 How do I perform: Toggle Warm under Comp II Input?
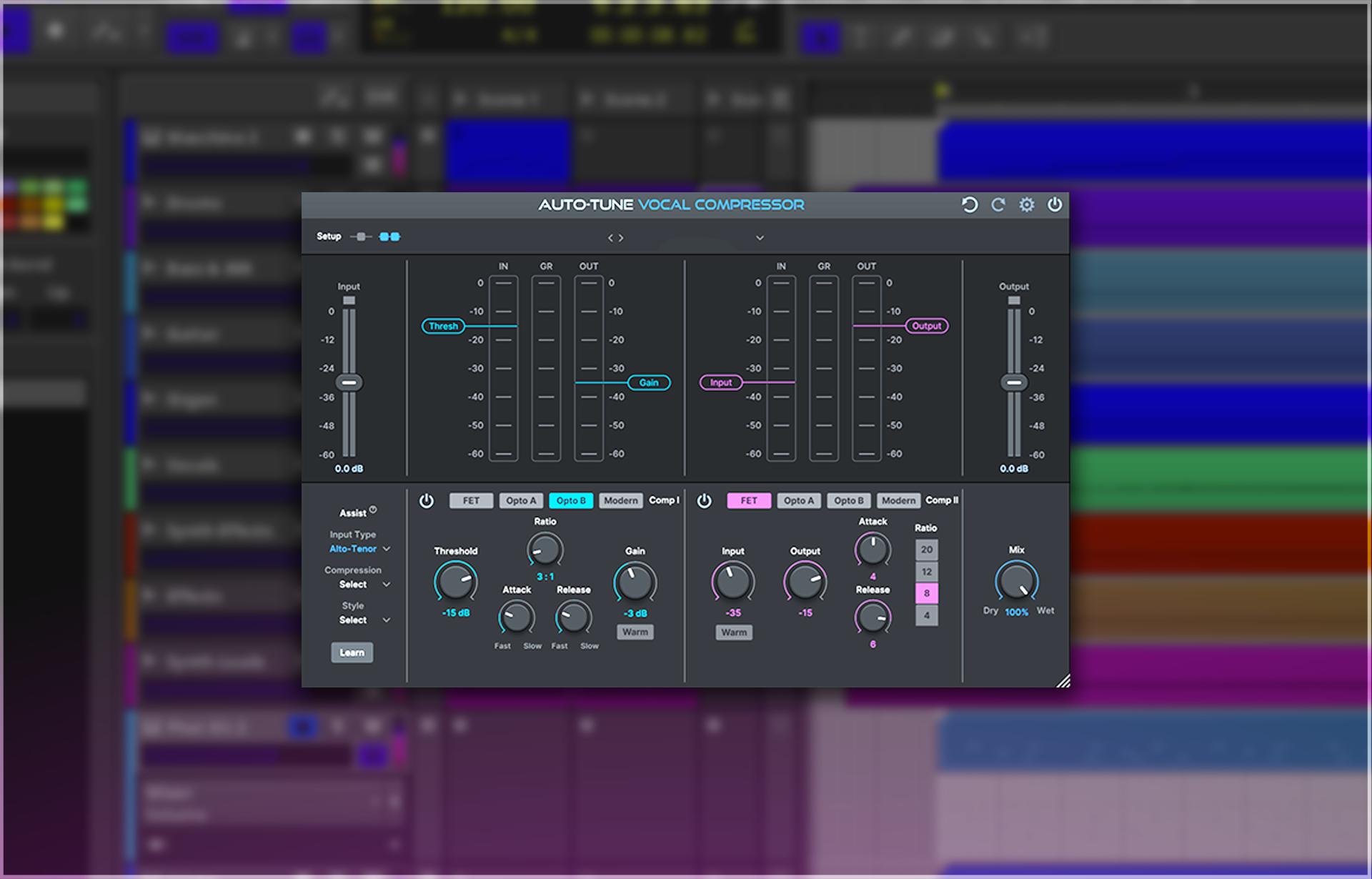pos(734,632)
